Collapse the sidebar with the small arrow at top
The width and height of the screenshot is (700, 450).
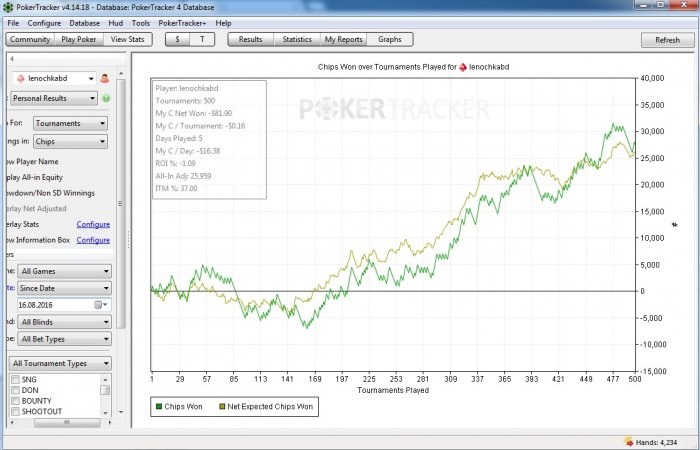tap(12, 58)
